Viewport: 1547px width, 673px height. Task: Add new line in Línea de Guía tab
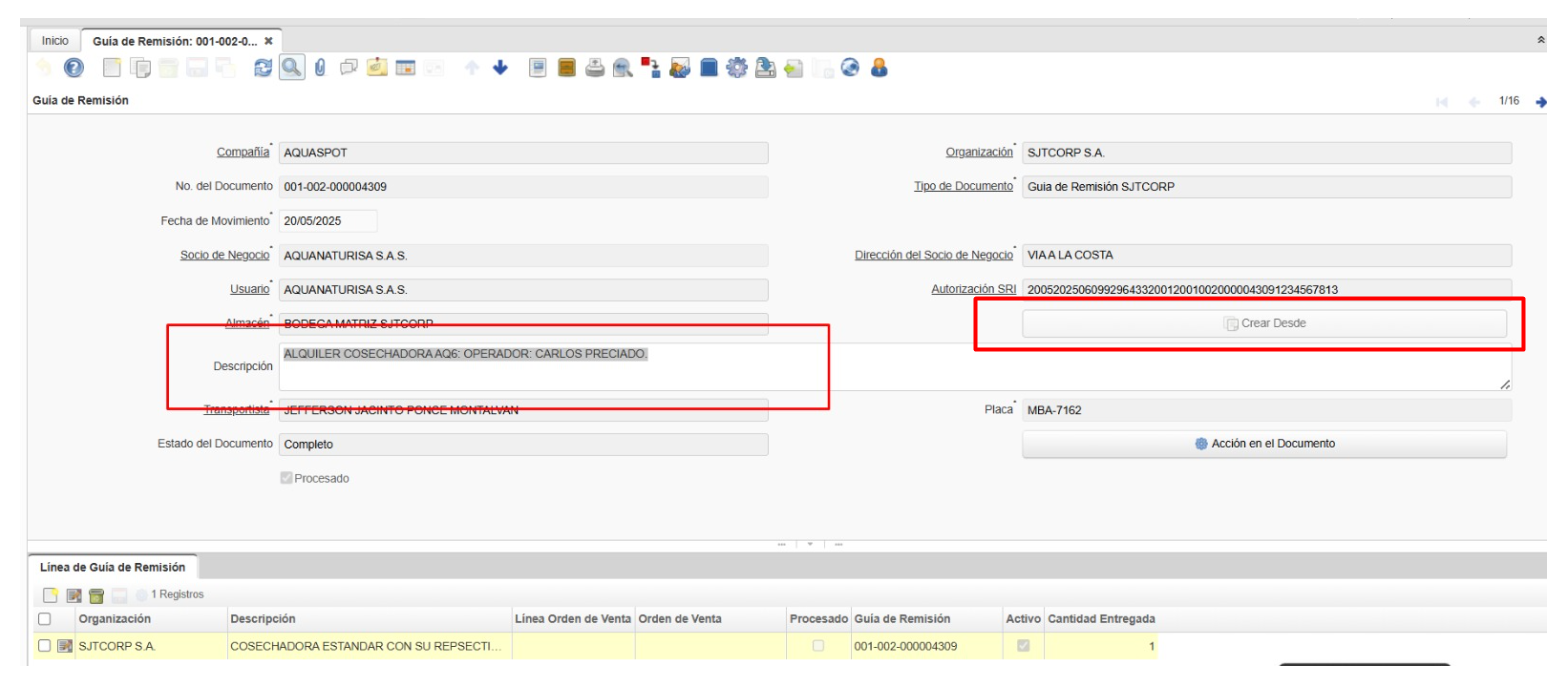click(49, 595)
